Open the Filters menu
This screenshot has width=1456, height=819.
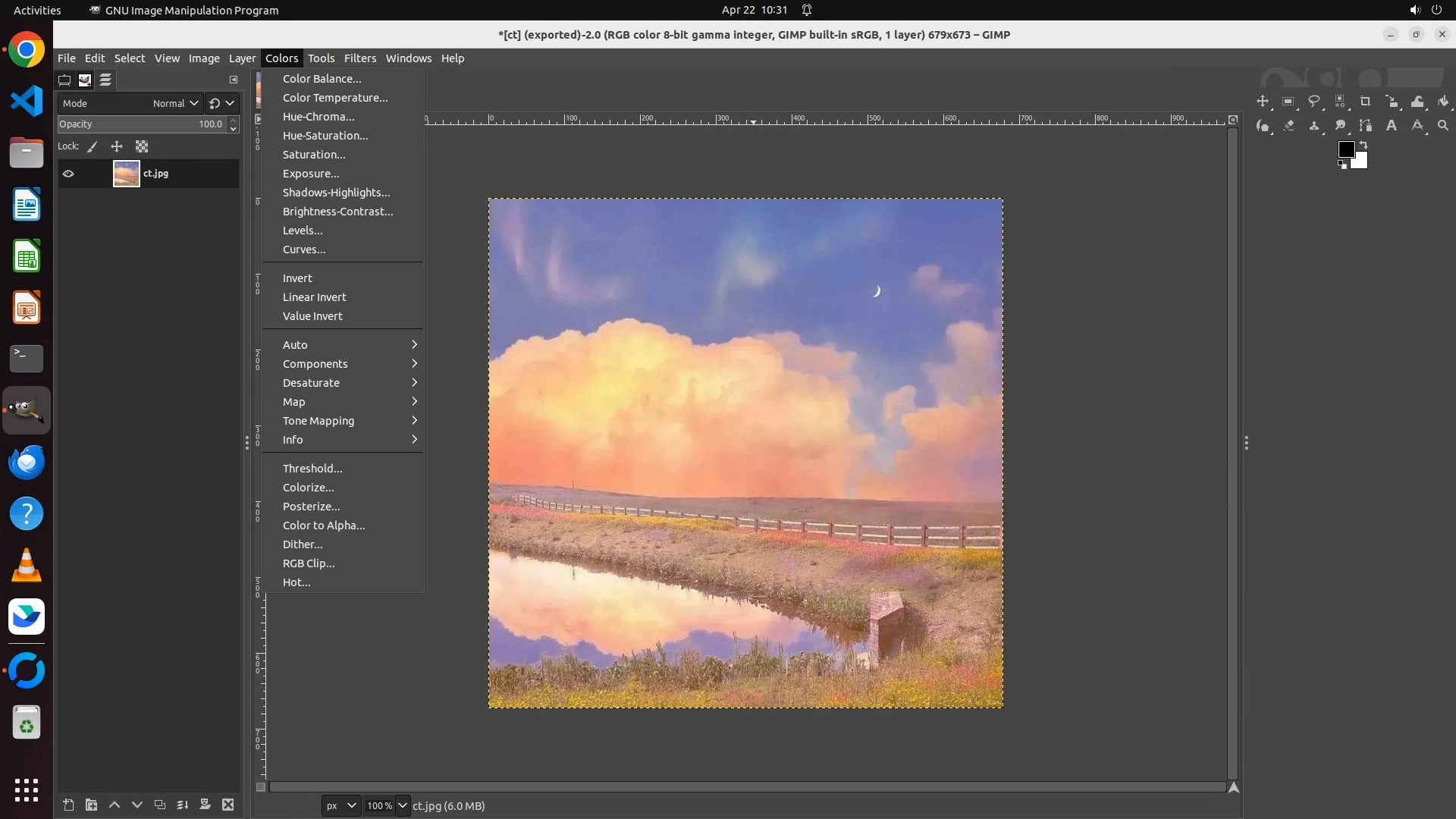tap(359, 58)
